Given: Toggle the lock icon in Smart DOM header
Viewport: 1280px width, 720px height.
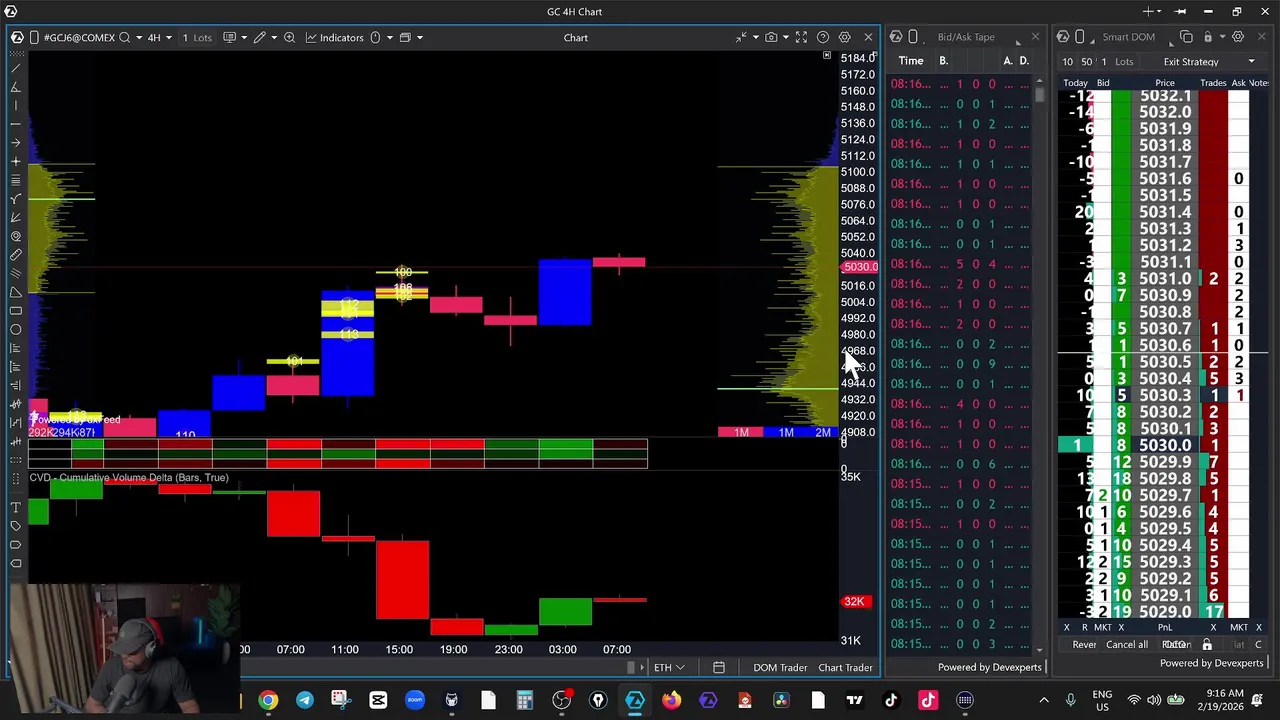Looking at the screenshot, I should pyautogui.click(x=1207, y=37).
